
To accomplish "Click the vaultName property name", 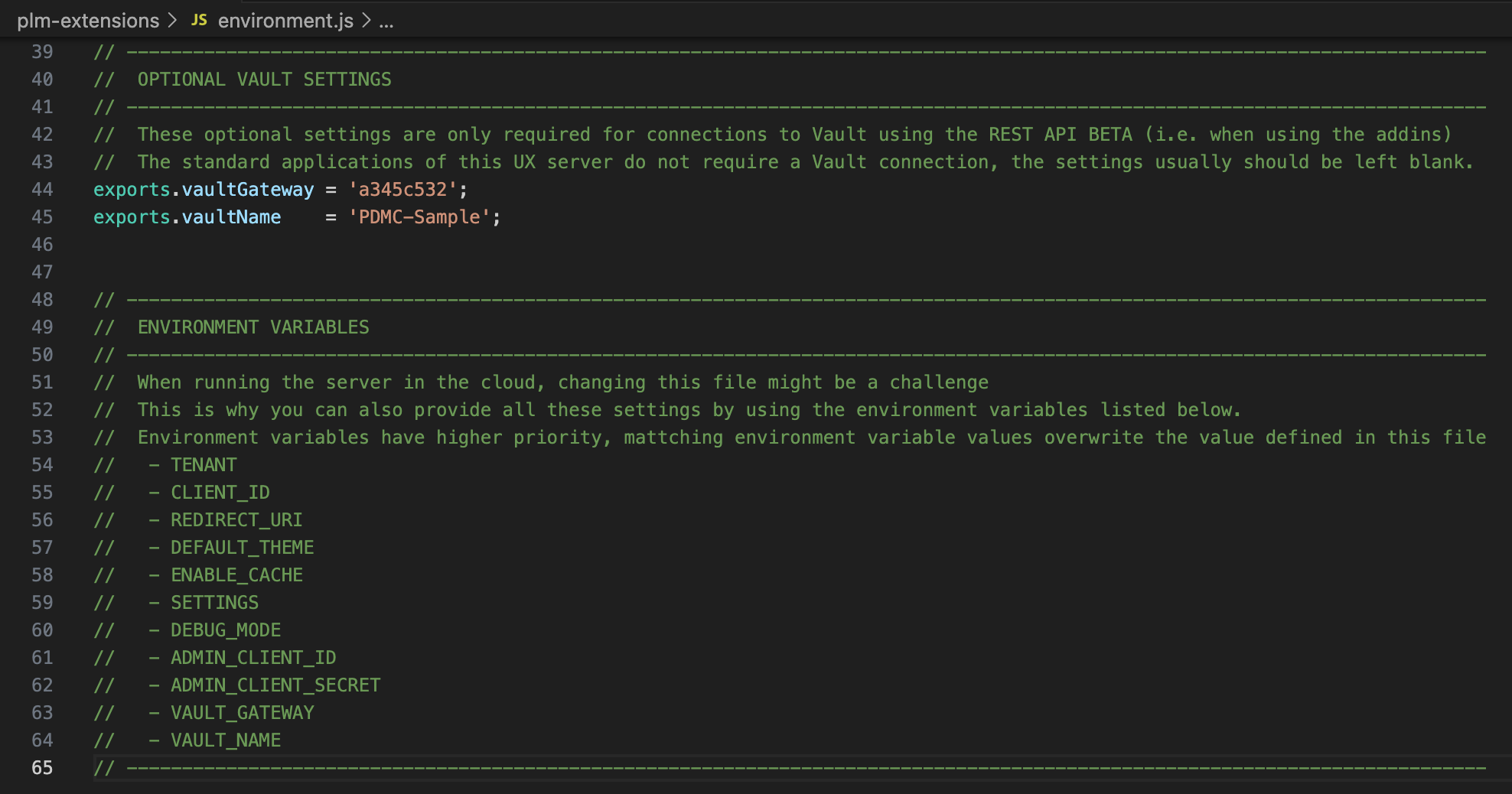I will click(231, 217).
